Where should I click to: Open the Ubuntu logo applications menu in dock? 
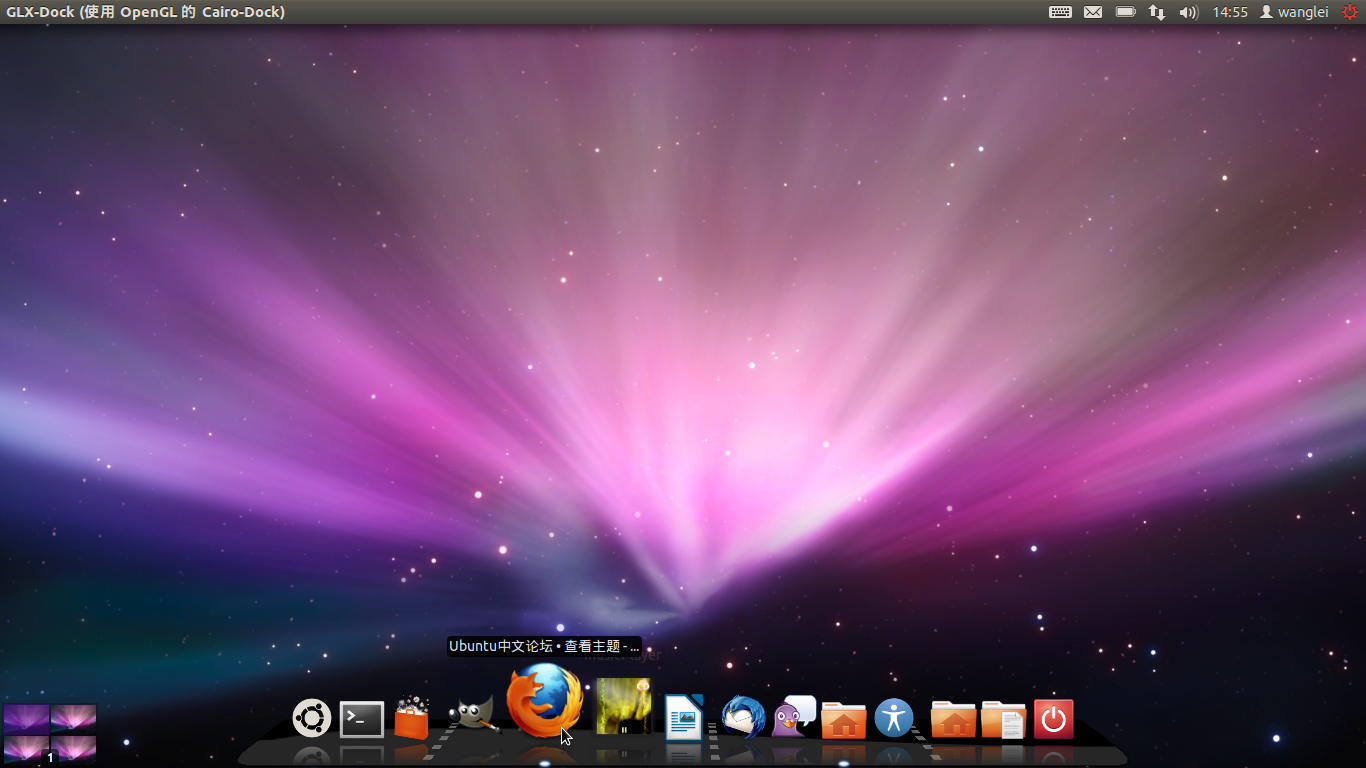pos(312,718)
